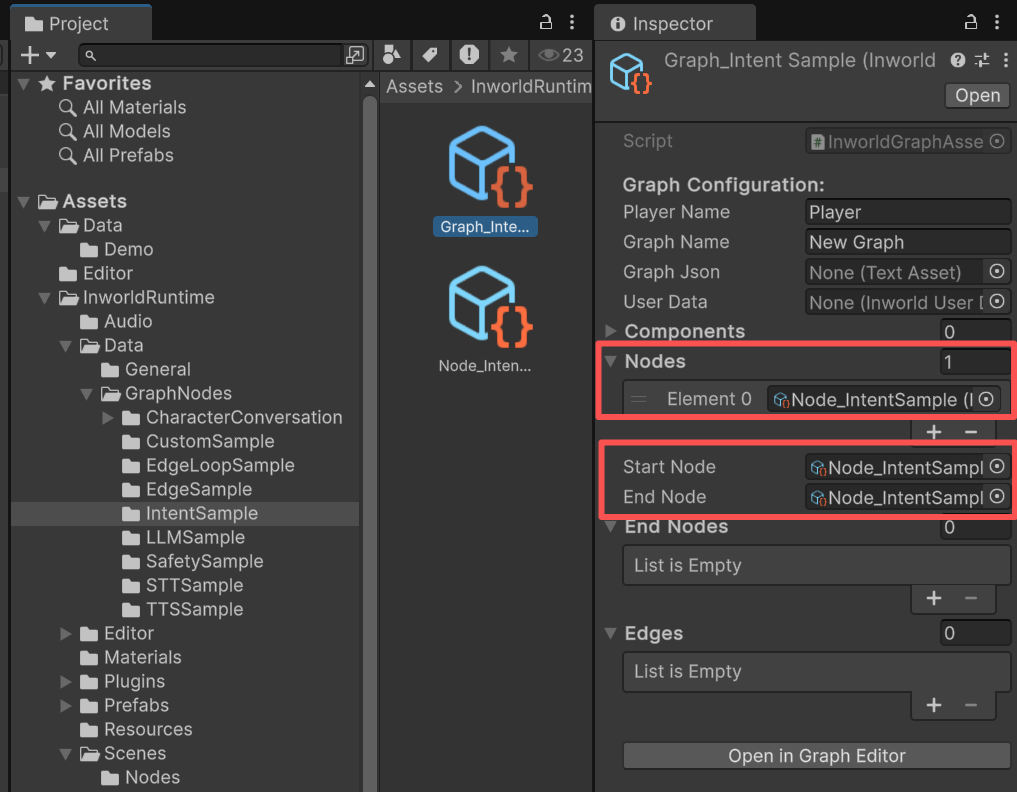This screenshot has width=1017, height=792.
Task: Remove the selected Nodes list element
Action: pyautogui.click(x=970, y=432)
